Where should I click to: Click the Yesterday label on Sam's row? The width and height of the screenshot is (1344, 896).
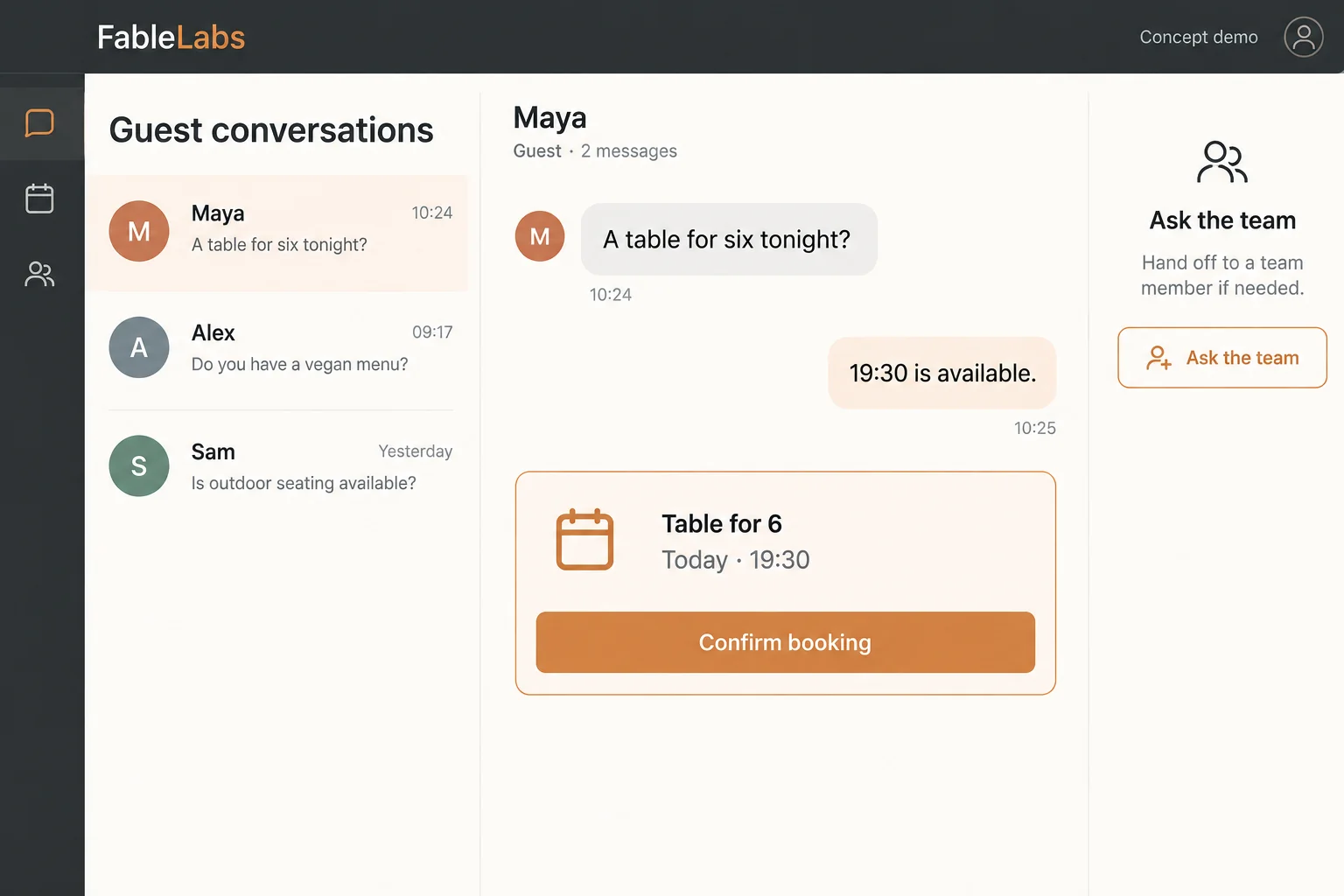tap(416, 451)
